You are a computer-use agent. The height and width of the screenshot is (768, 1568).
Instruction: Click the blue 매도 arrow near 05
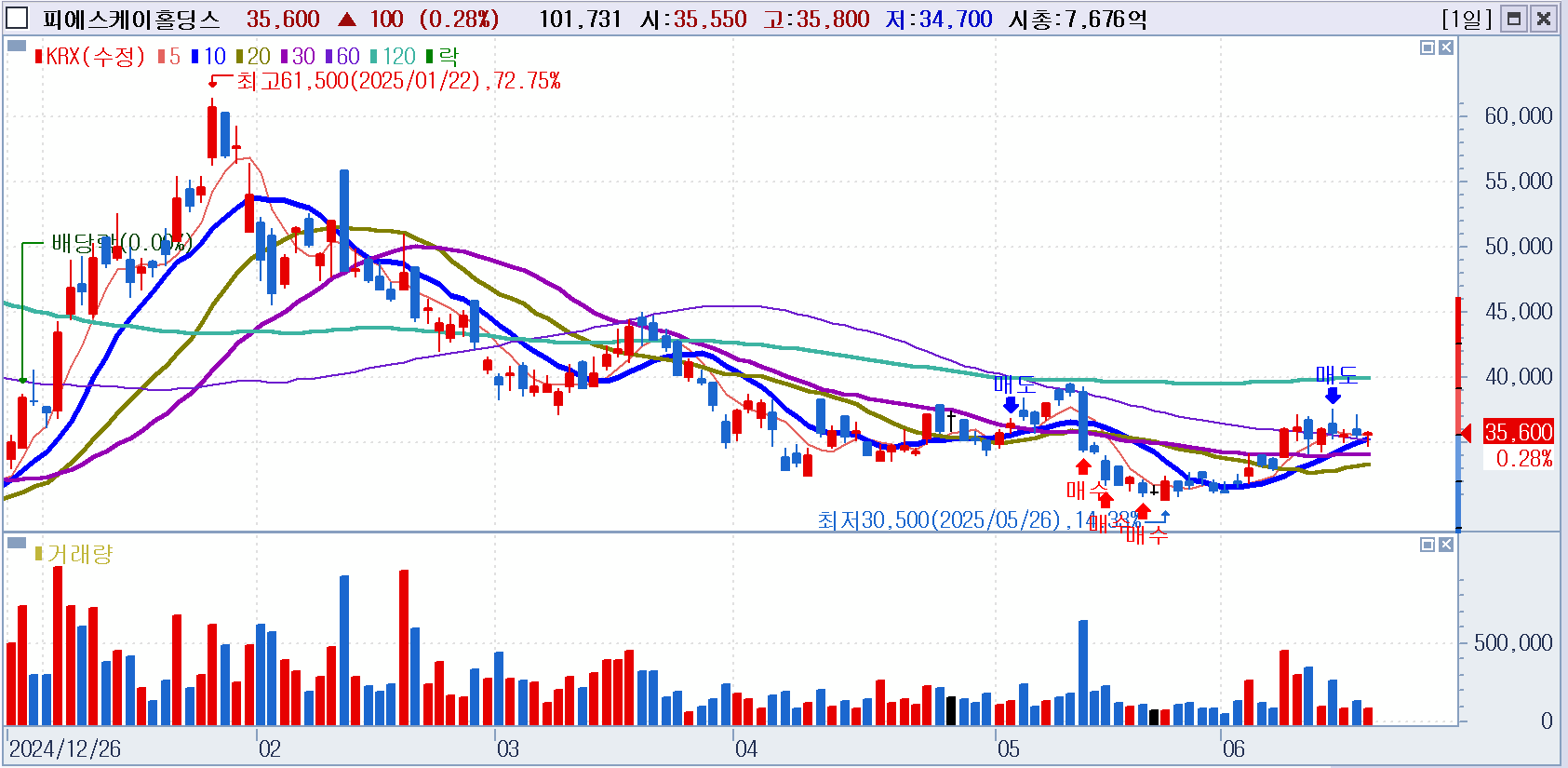(1012, 404)
